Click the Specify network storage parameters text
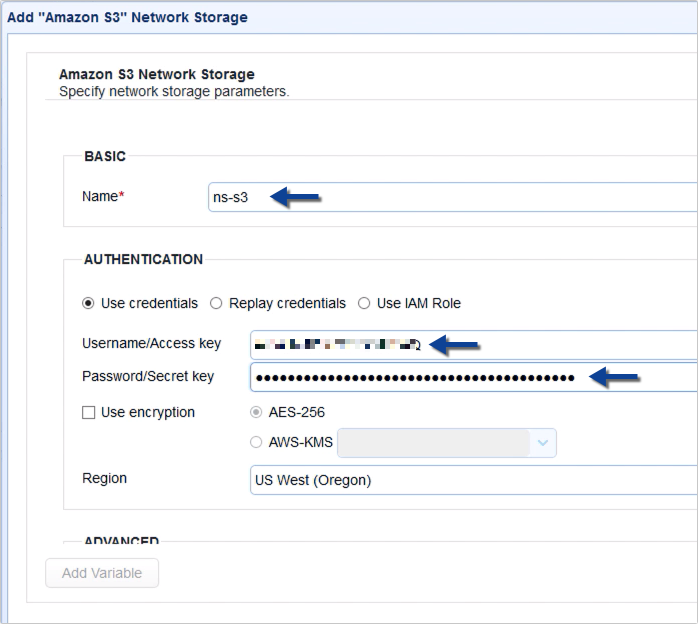This screenshot has height=624, width=698. (x=174, y=91)
